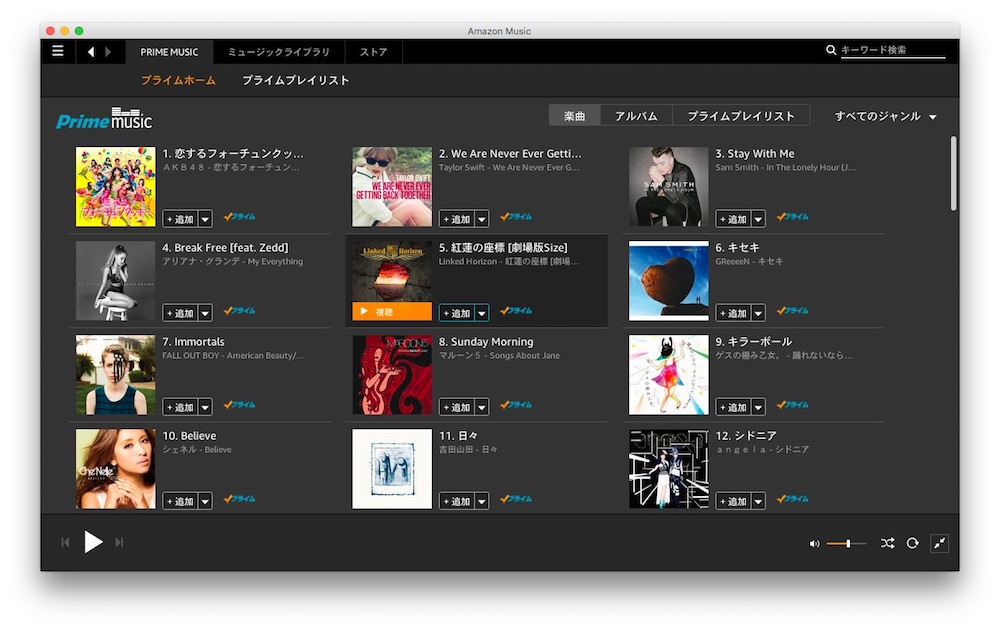Open the hamburger menu icon
Viewport: 1000px width, 629px height.
coord(57,51)
